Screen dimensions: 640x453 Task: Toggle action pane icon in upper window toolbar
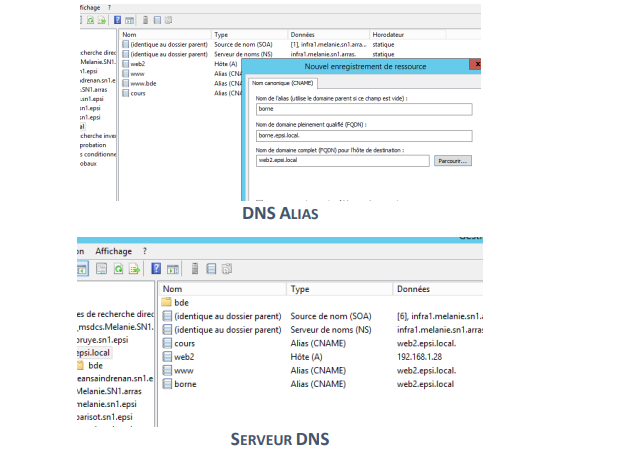tap(129, 20)
